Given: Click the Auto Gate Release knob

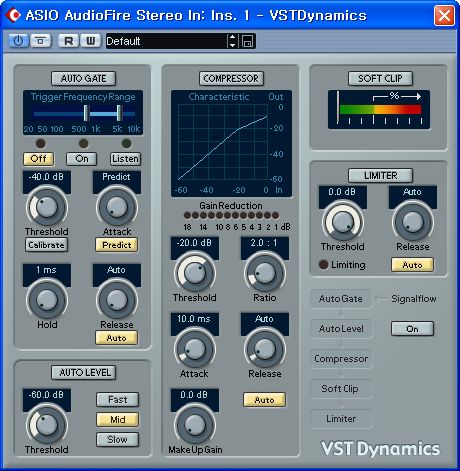Looking at the screenshot, I should click(117, 300).
